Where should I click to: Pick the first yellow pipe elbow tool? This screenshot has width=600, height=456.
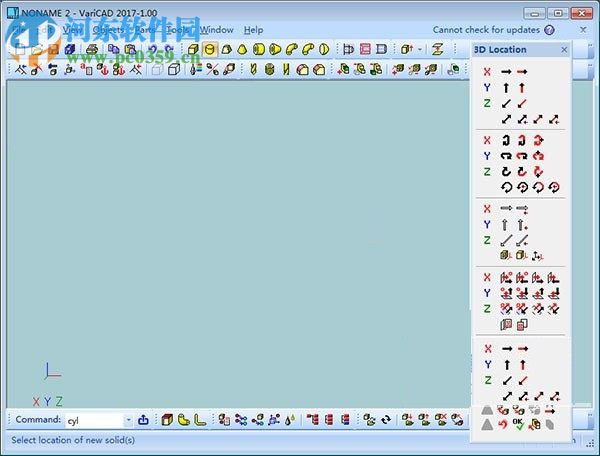(x=292, y=49)
